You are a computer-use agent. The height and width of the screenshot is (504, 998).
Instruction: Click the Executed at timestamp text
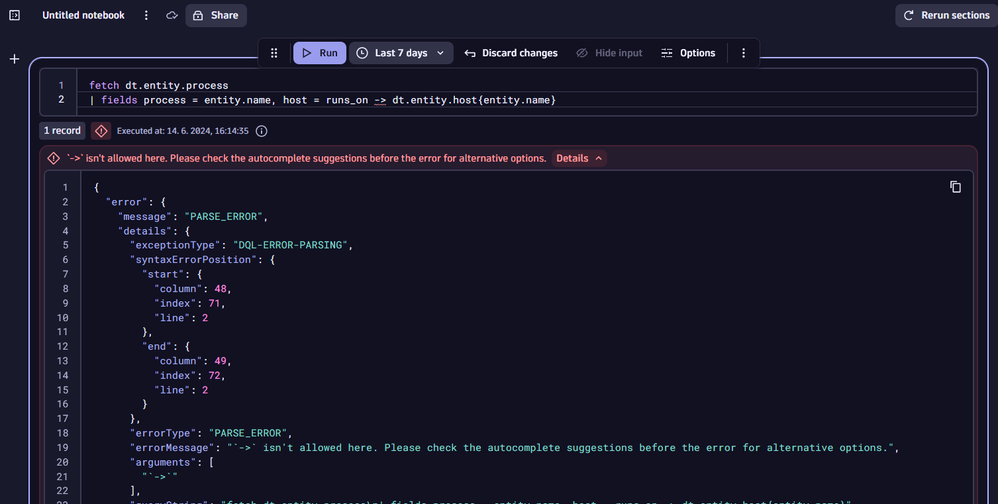point(183,131)
